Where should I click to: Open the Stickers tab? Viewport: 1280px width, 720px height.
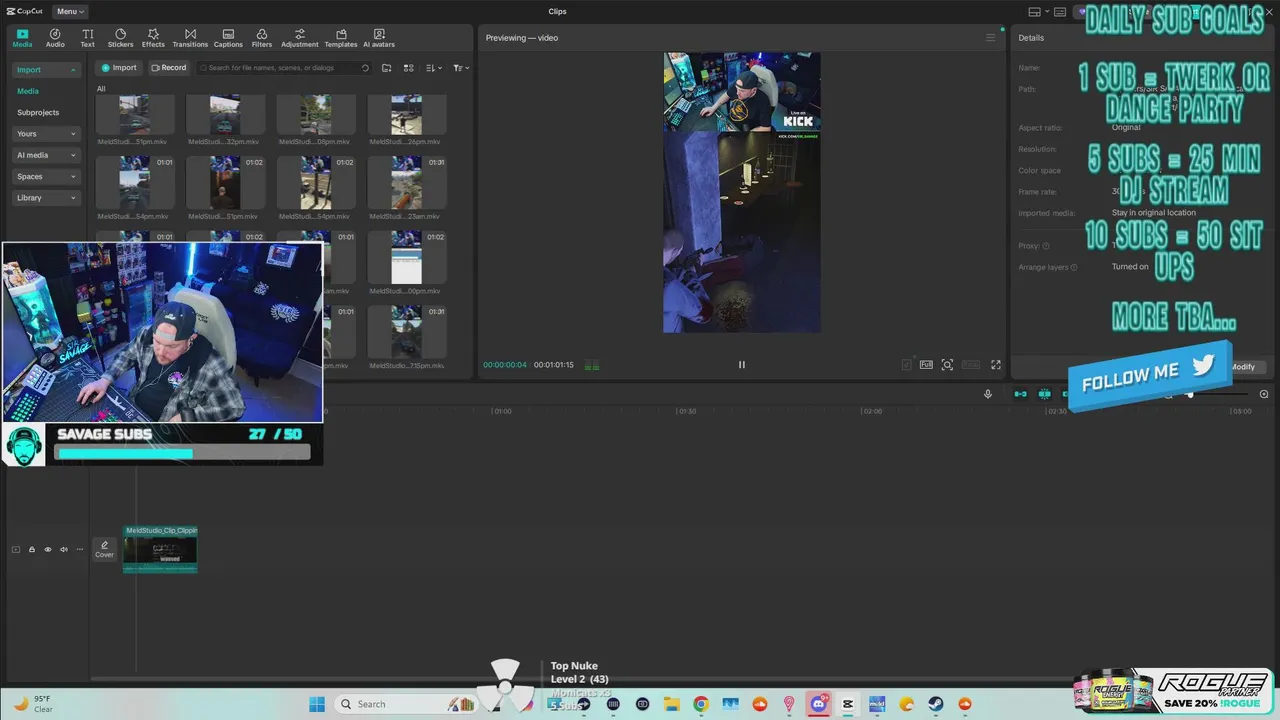pyautogui.click(x=120, y=38)
